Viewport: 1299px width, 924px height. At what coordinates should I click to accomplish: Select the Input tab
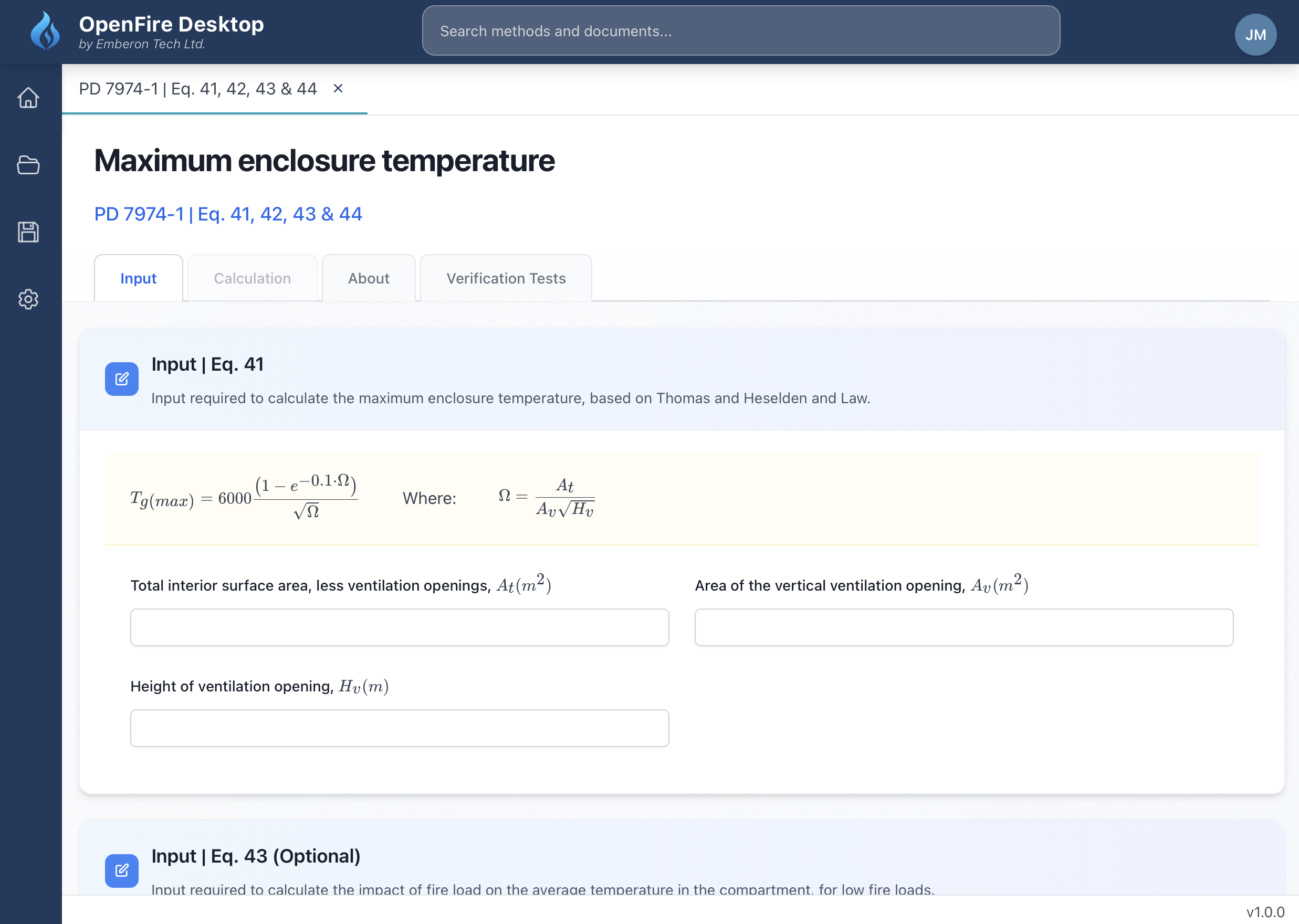(138, 278)
